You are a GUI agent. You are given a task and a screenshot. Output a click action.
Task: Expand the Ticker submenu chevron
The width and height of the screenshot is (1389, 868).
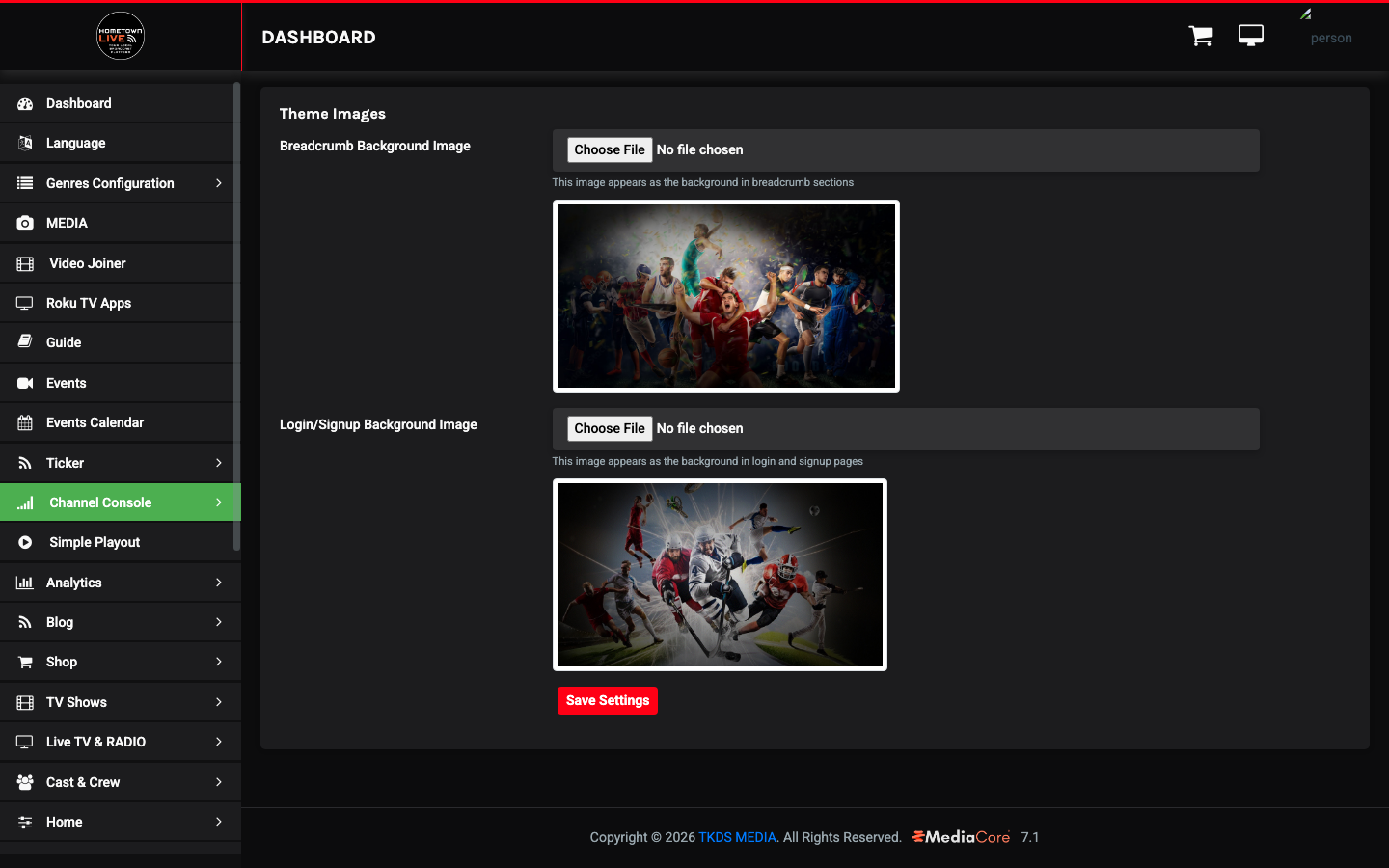coord(219,463)
